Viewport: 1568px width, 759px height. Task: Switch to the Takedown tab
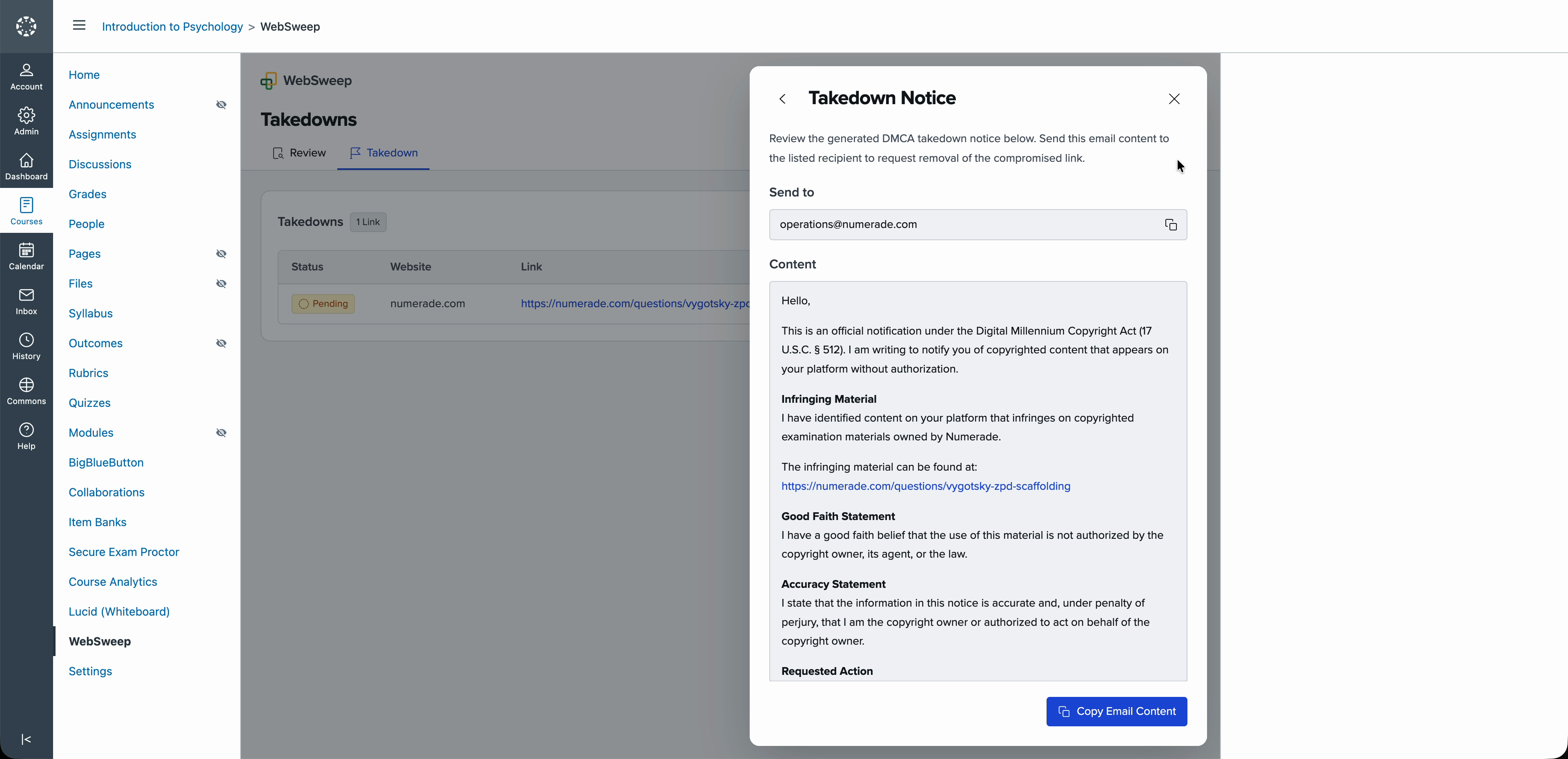383,153
